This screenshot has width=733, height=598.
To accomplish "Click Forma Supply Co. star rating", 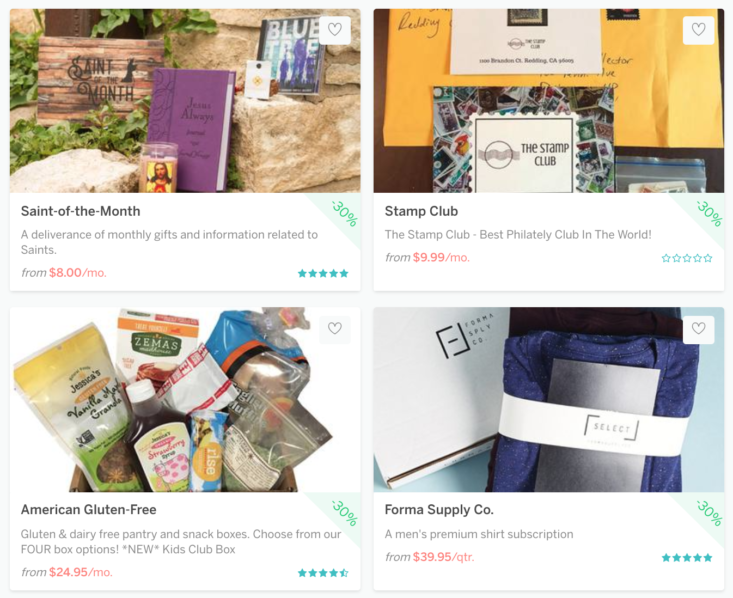I will point(687,557).
